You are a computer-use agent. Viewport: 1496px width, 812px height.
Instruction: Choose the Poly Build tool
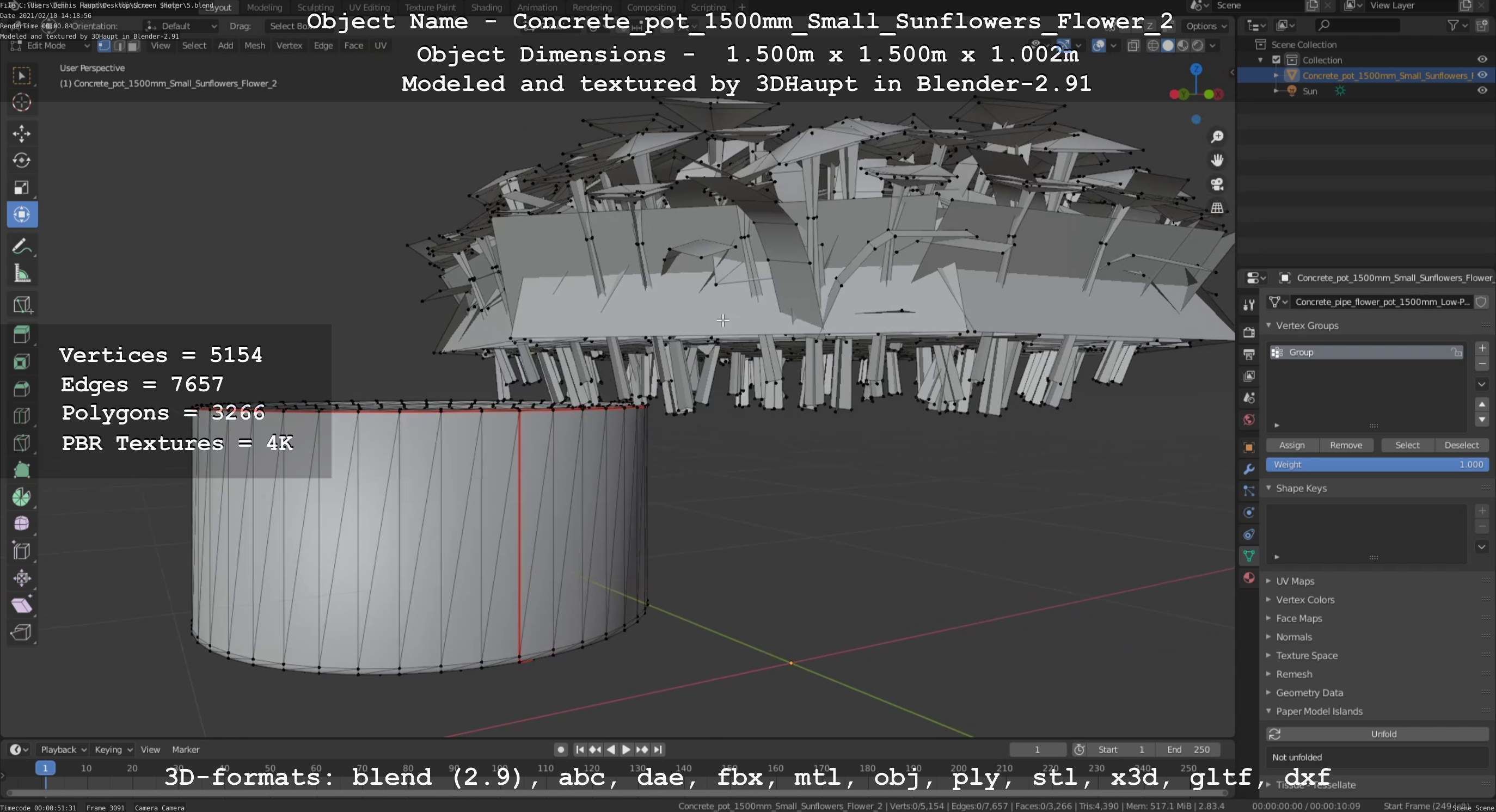coord(21,470)
